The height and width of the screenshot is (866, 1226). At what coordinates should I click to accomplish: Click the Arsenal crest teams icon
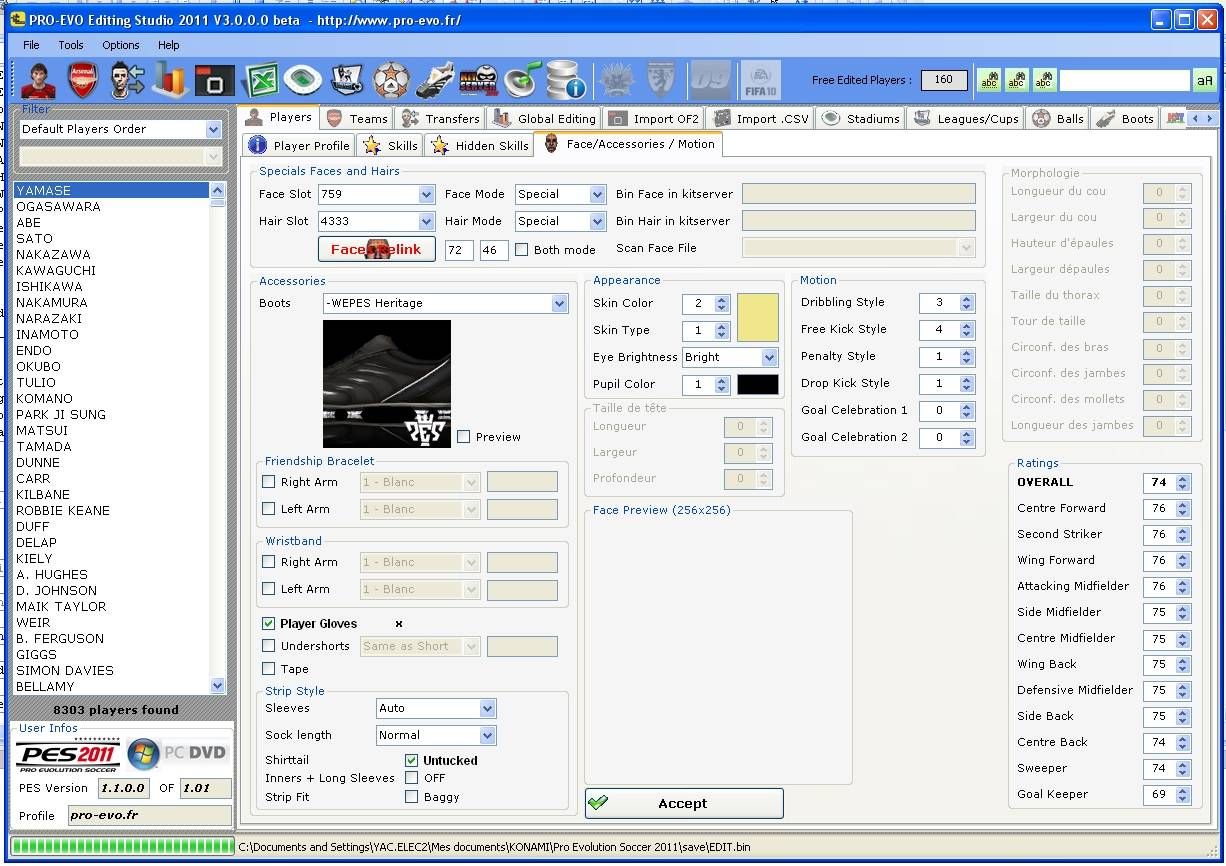84,79
